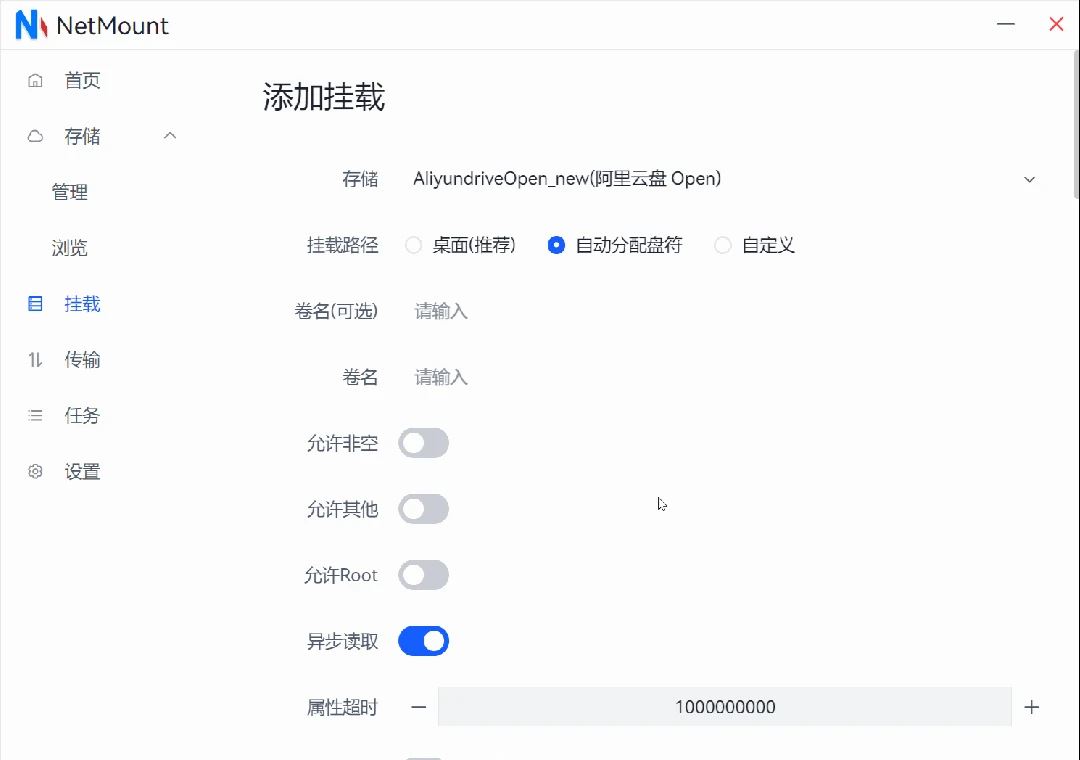
Task: Close the NetMount window
Action: [x=1056, y=24]
